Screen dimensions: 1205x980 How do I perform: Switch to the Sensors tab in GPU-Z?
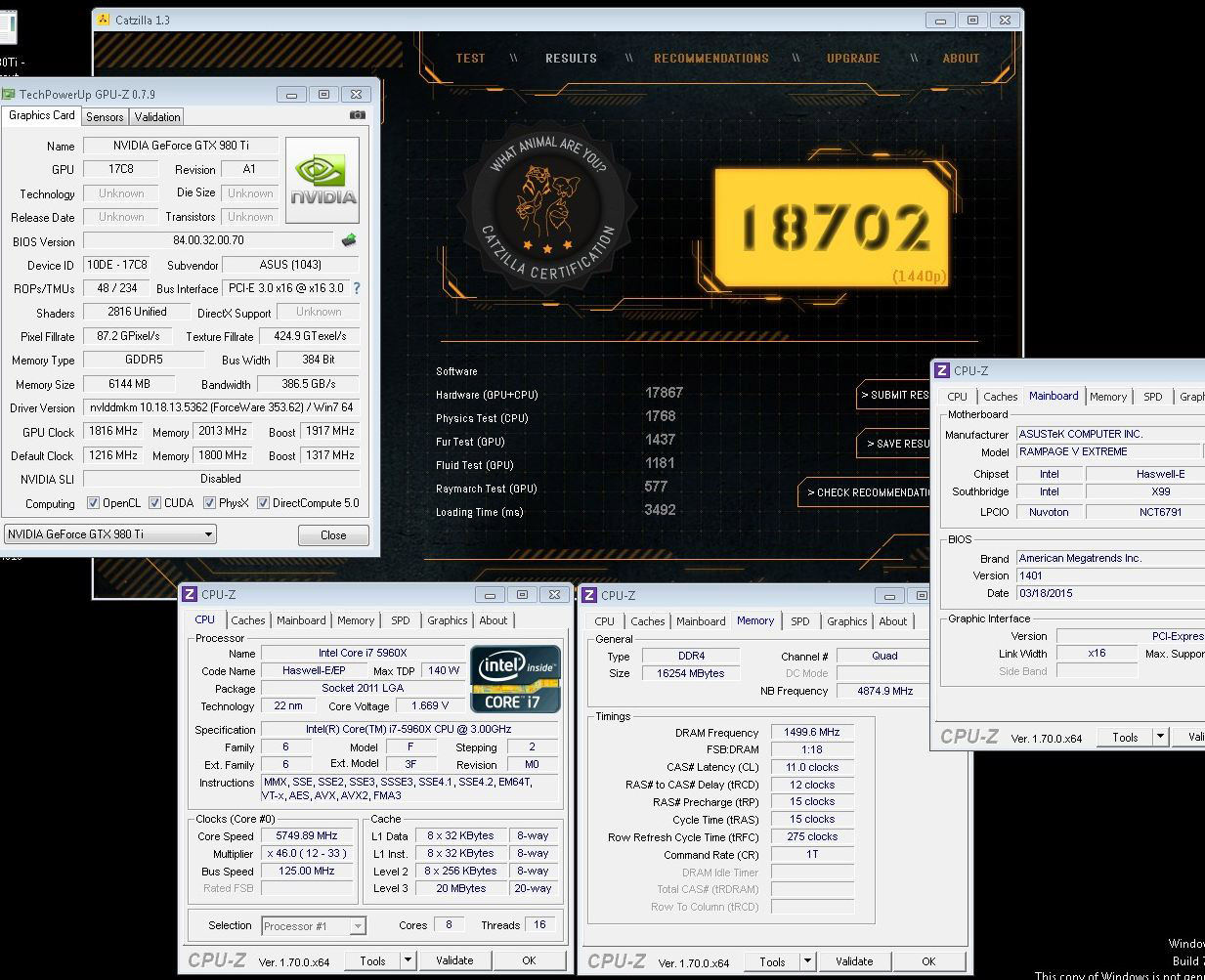point(105,116)
